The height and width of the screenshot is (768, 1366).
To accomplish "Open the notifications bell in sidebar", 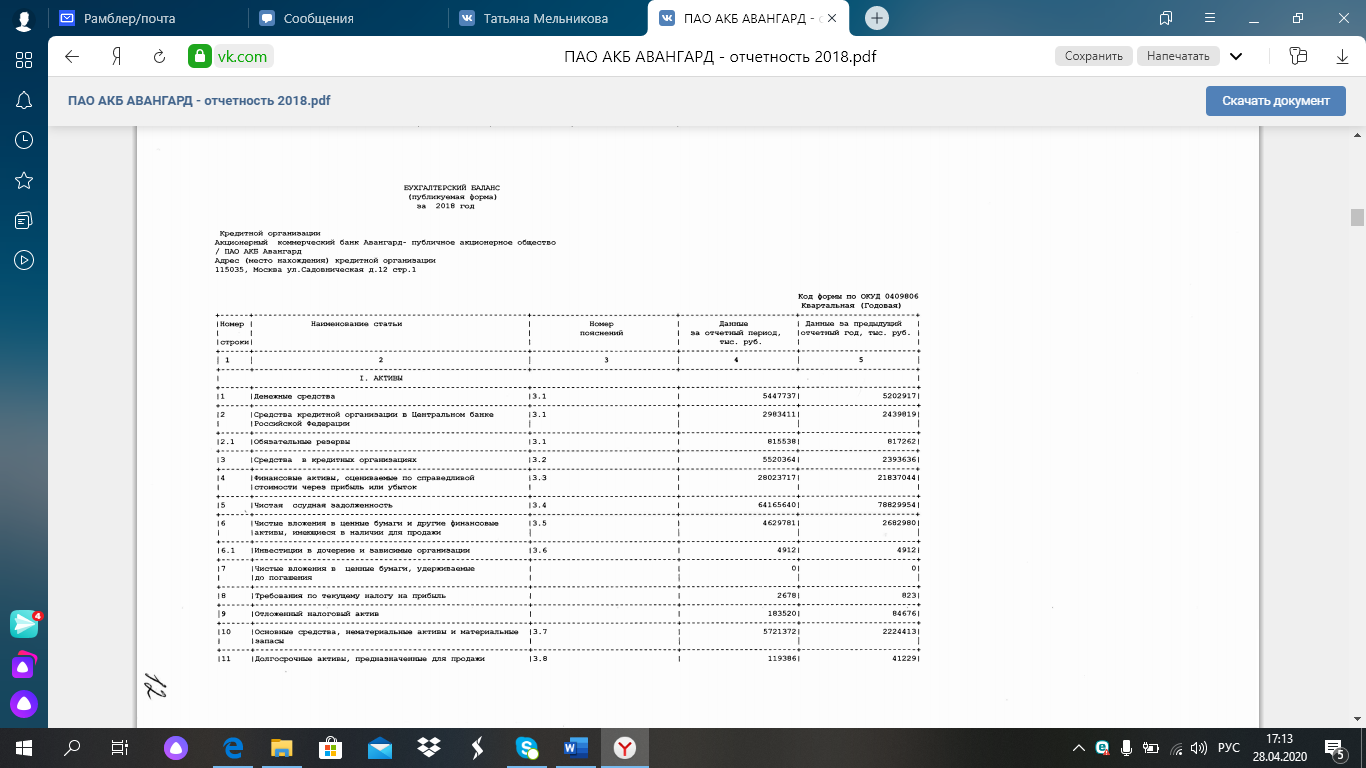I will pos(24,100).
